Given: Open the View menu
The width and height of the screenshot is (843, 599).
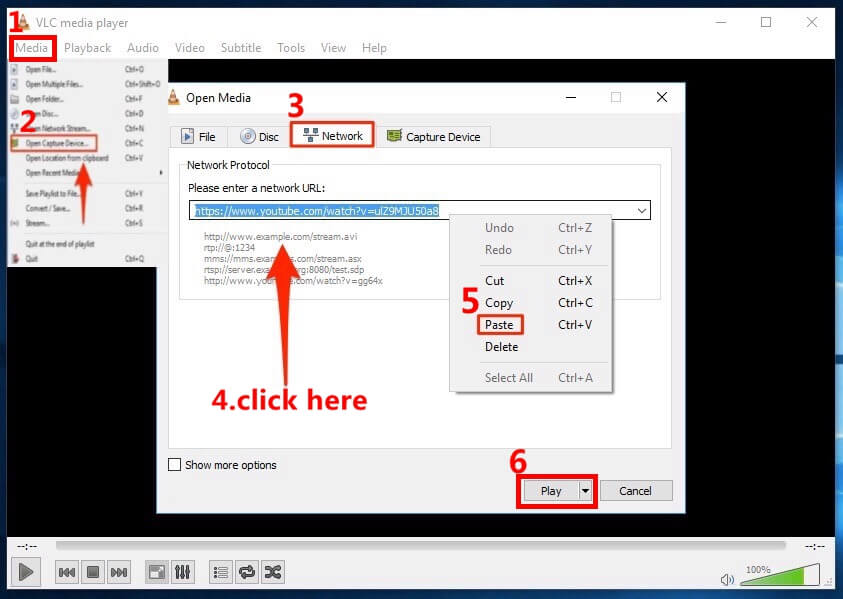Looking at the screenshot, I should 333,48.
